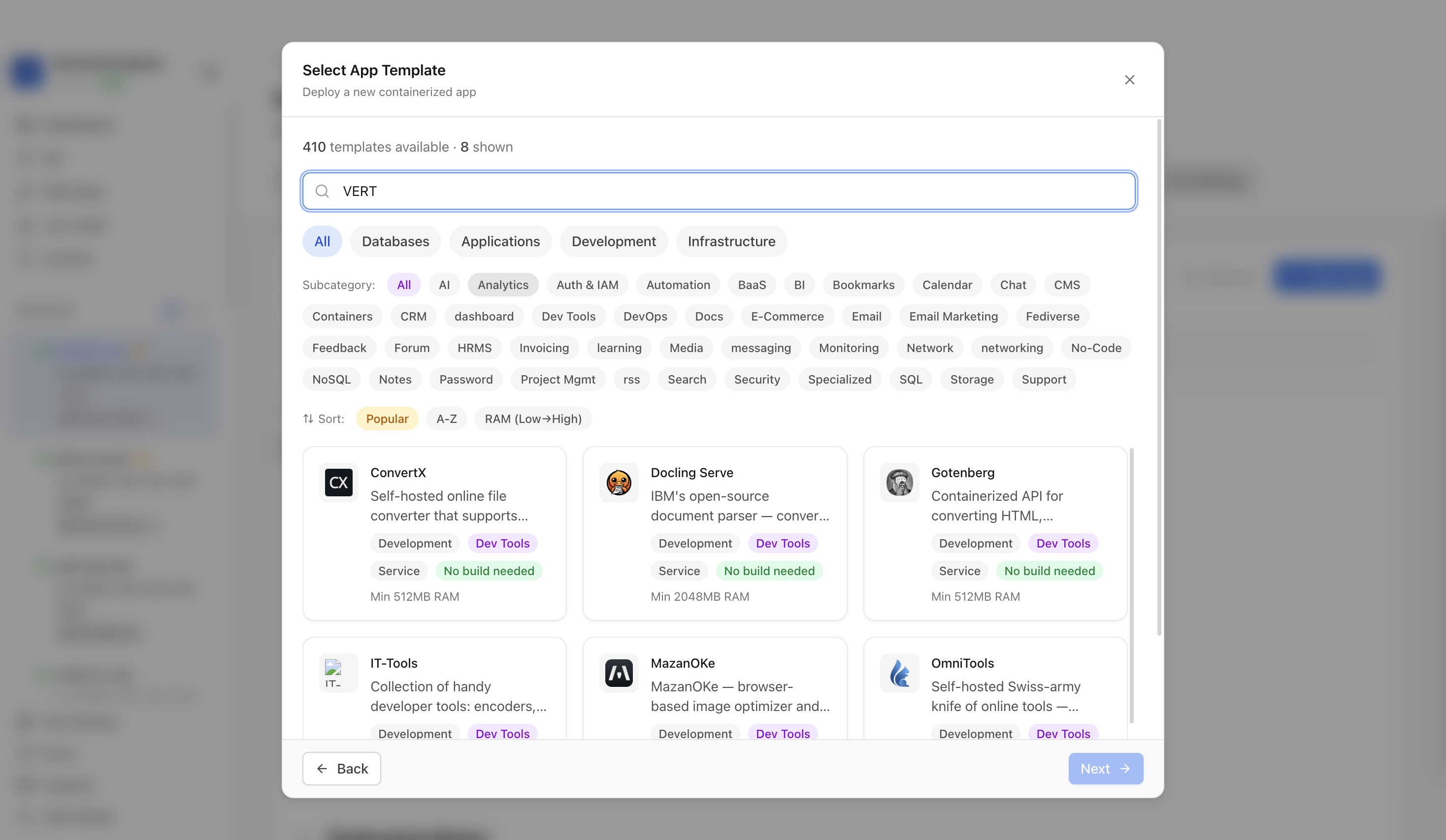Screen dimensions: 1446x840
Task: Click the IT-Tools app icon
Action: coord(338,673)
